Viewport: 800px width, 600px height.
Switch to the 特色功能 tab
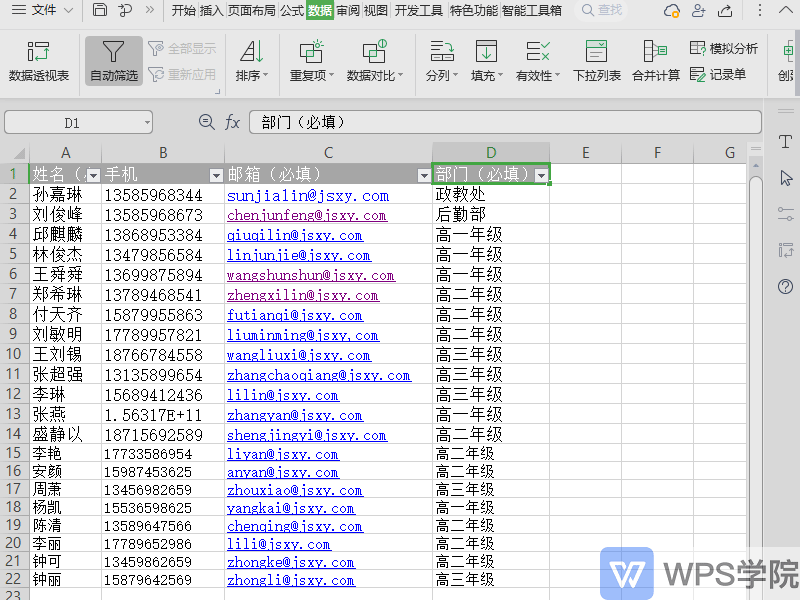pyautogui.click(x=473, y=10)
